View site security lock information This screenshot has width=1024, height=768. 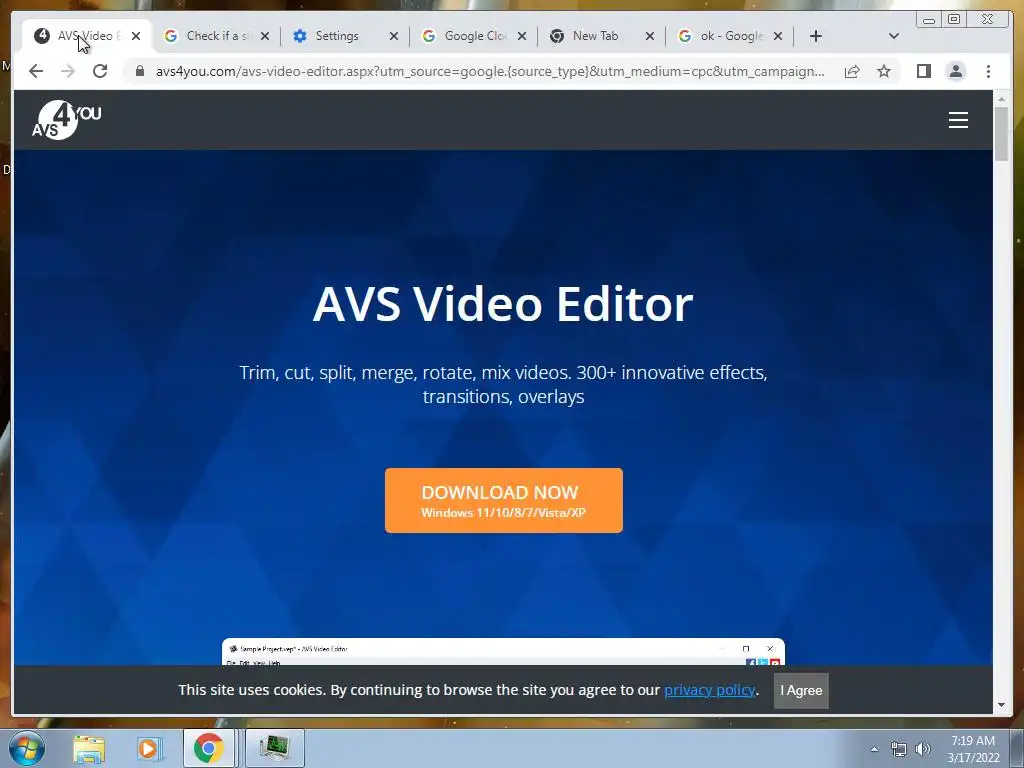(139, 71)
